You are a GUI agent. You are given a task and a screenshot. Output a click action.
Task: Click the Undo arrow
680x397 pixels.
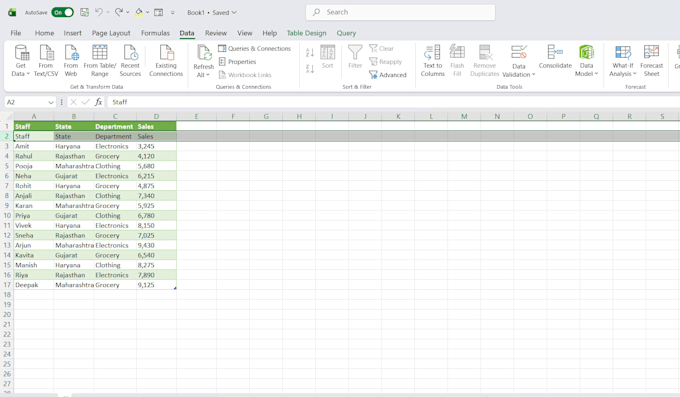pyautogui.click(x=99, y=12)
